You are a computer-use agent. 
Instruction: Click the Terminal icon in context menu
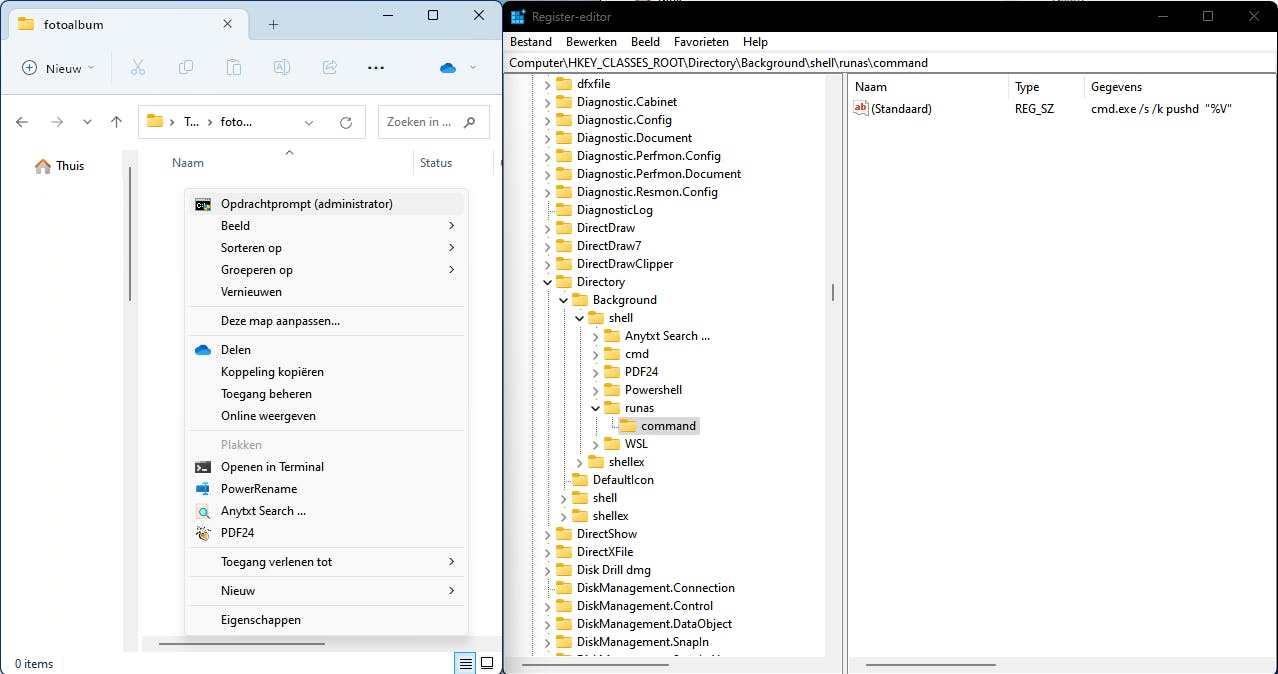coord(203,467)
